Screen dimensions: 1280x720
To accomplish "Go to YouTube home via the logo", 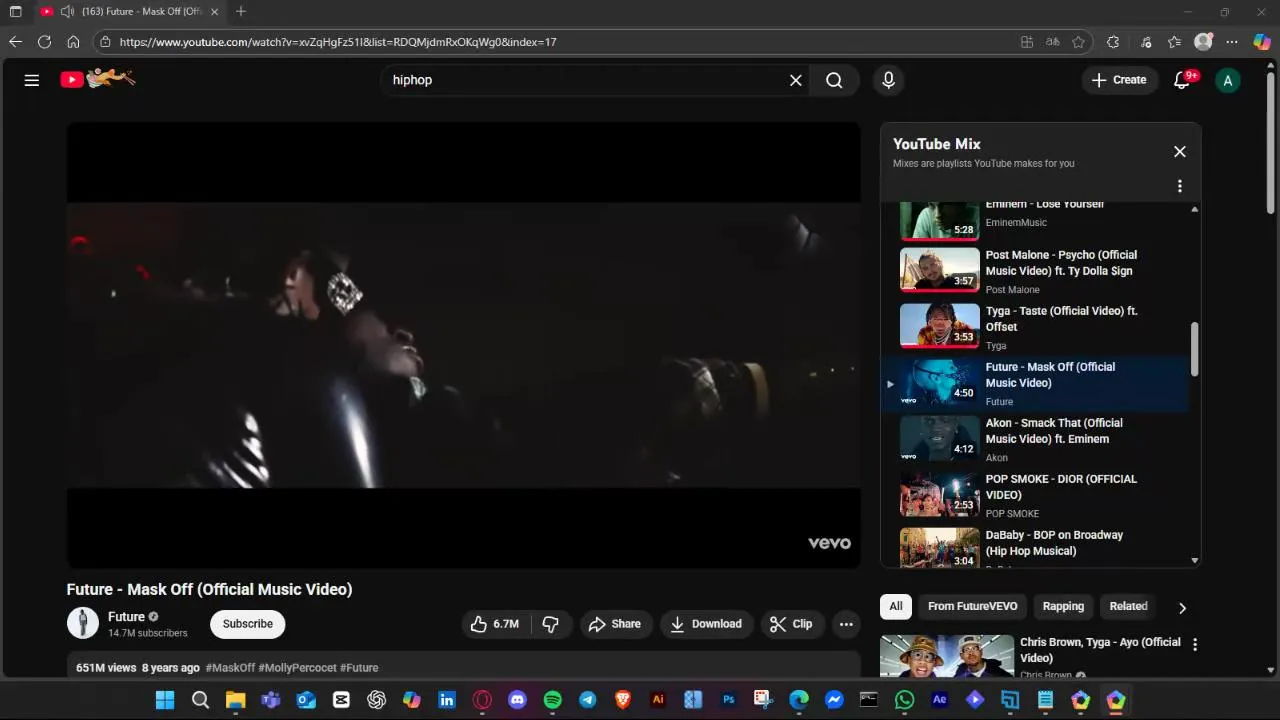I will pyautogui.click(x=97, y=79).
